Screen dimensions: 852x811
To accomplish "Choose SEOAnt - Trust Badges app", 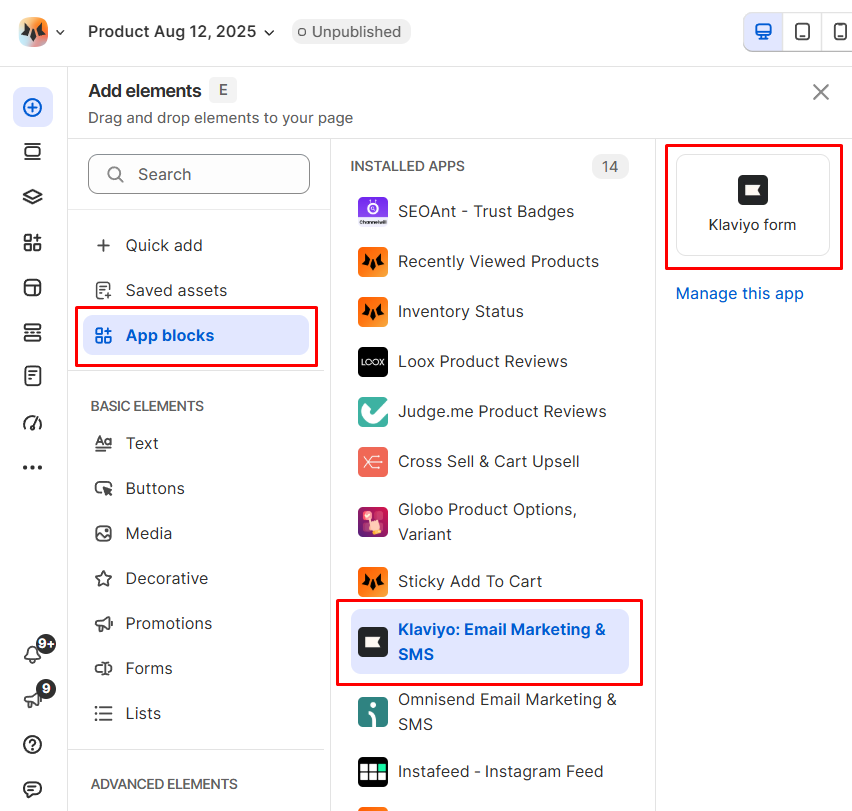I will pyautogui.click(x=490, y=211).
